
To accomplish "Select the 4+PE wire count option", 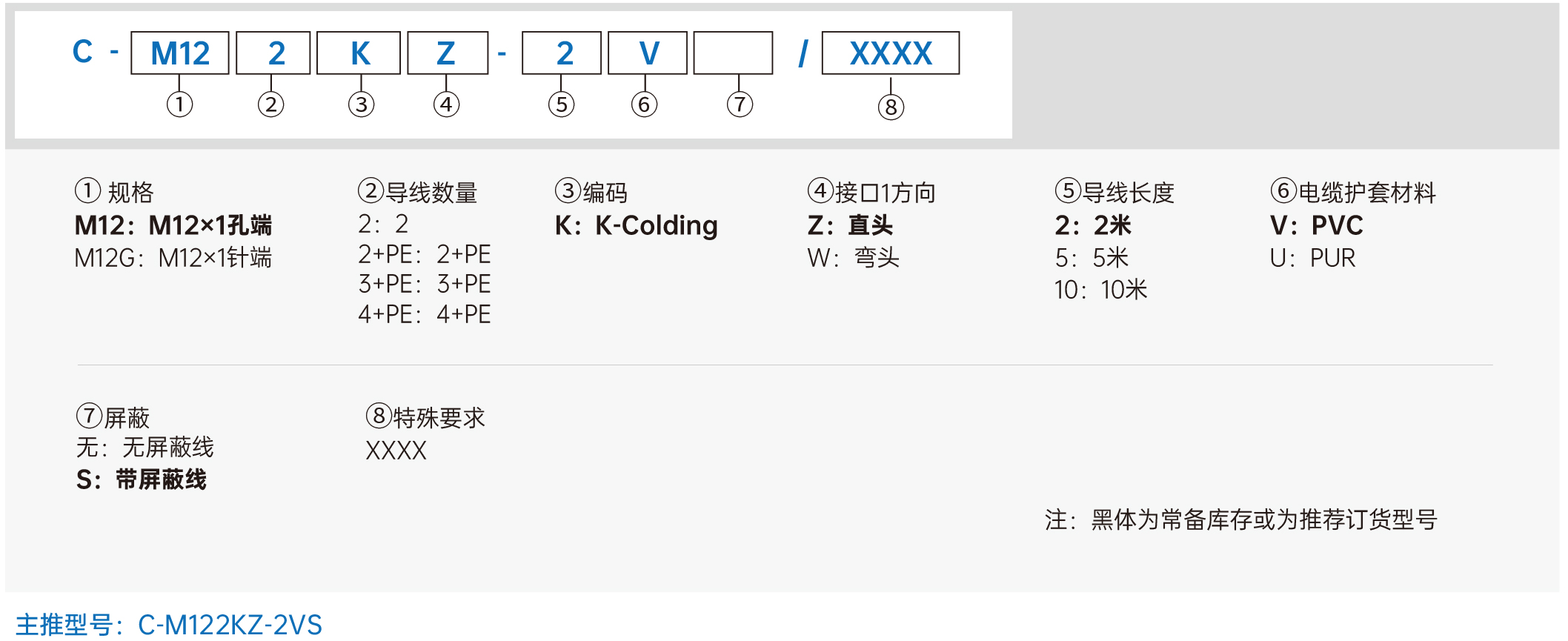I will click(425, 314).
